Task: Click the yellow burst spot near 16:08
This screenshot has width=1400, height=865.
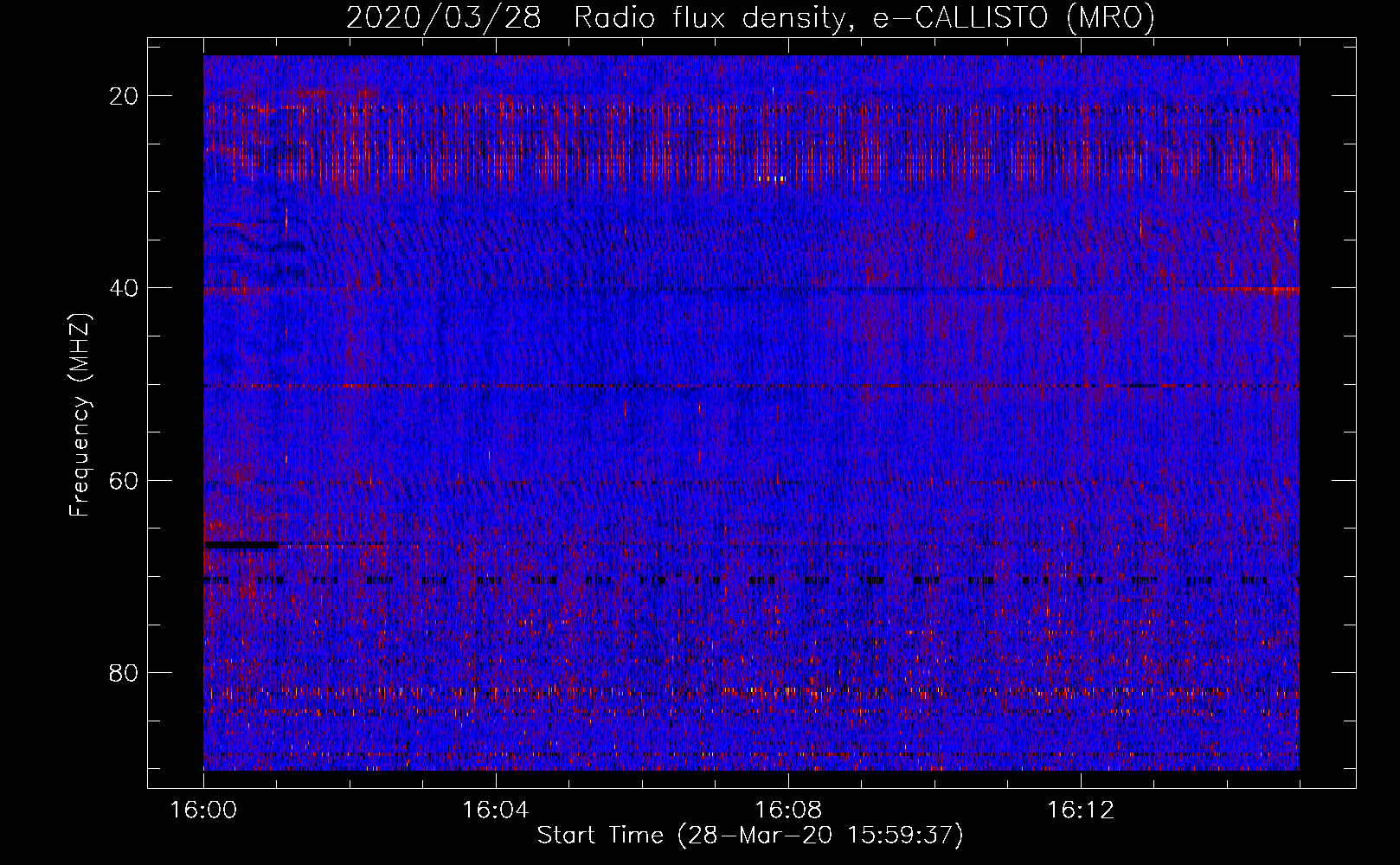Action: (771, 179)
